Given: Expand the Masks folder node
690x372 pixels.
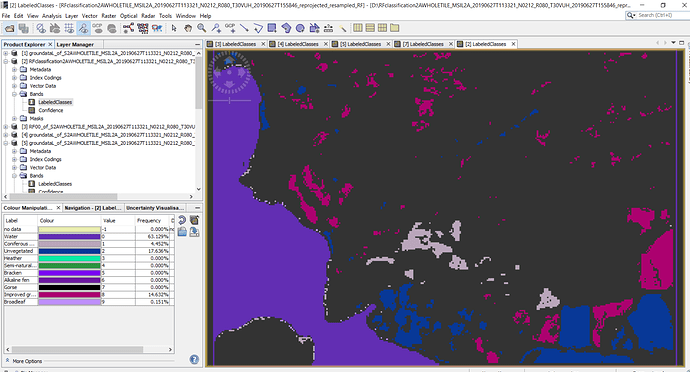Looking at the screenshot, I should (14, 118).
